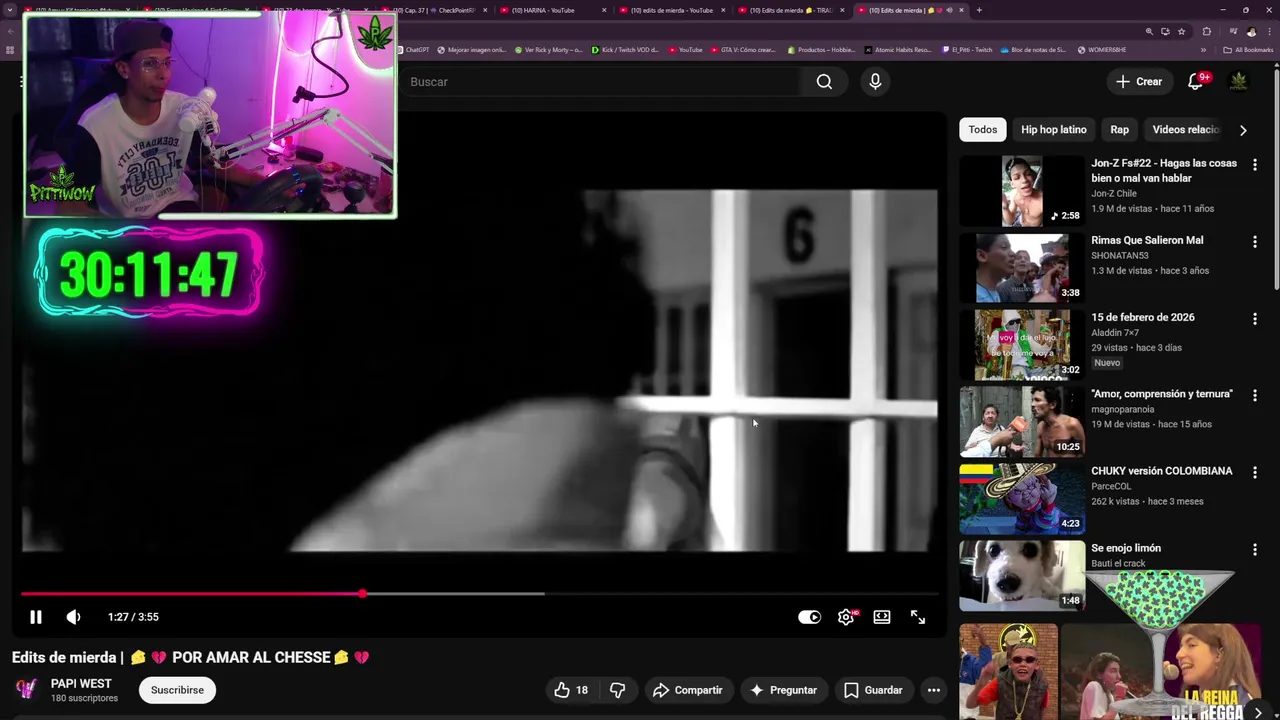Open options for CHUKY versión COLOMBIANA
This screenshot has width=1280, height=720.
(x=1255, y=472)
